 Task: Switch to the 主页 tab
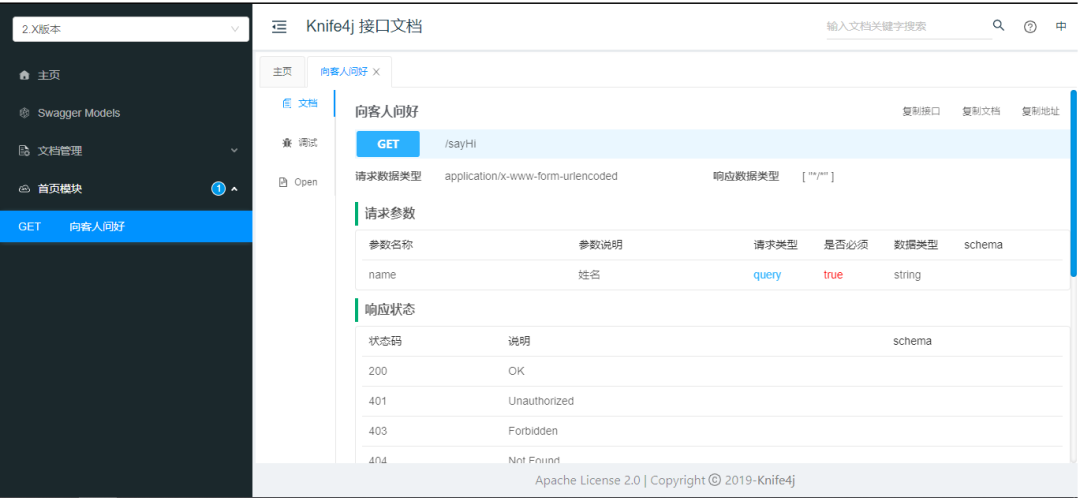tap(282, 72)
